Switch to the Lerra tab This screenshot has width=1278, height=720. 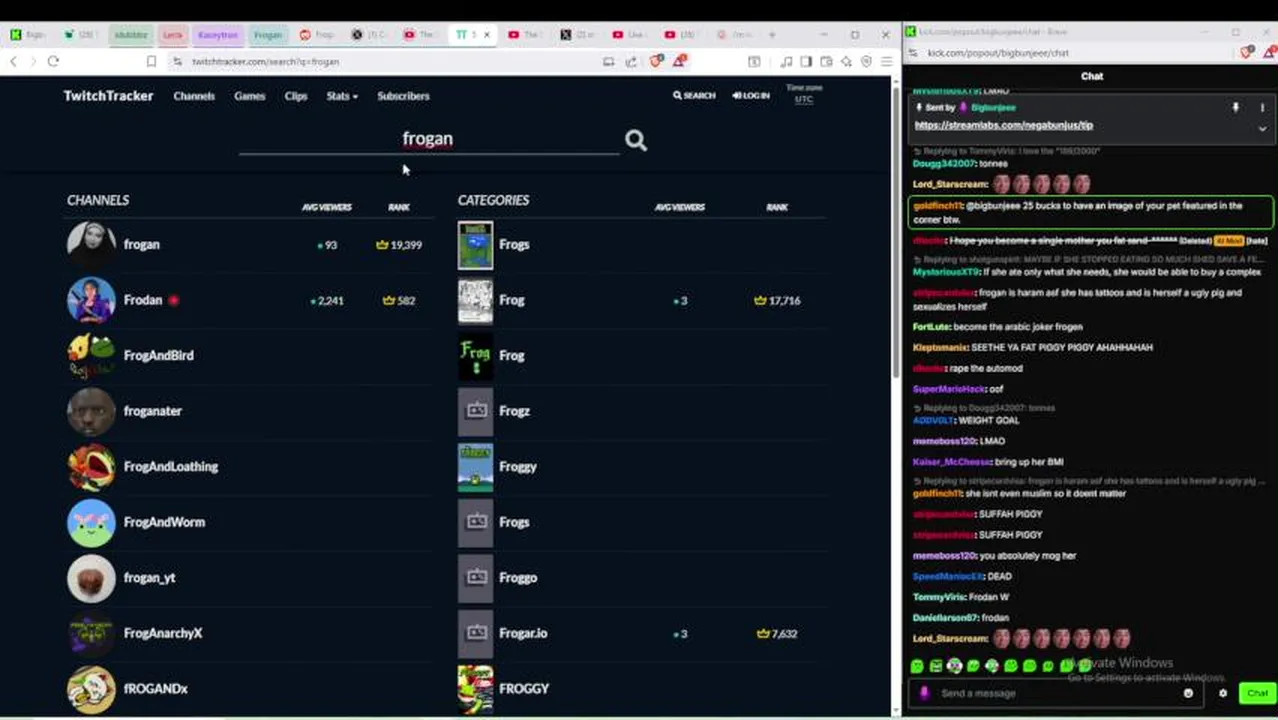tap(173, 34)
